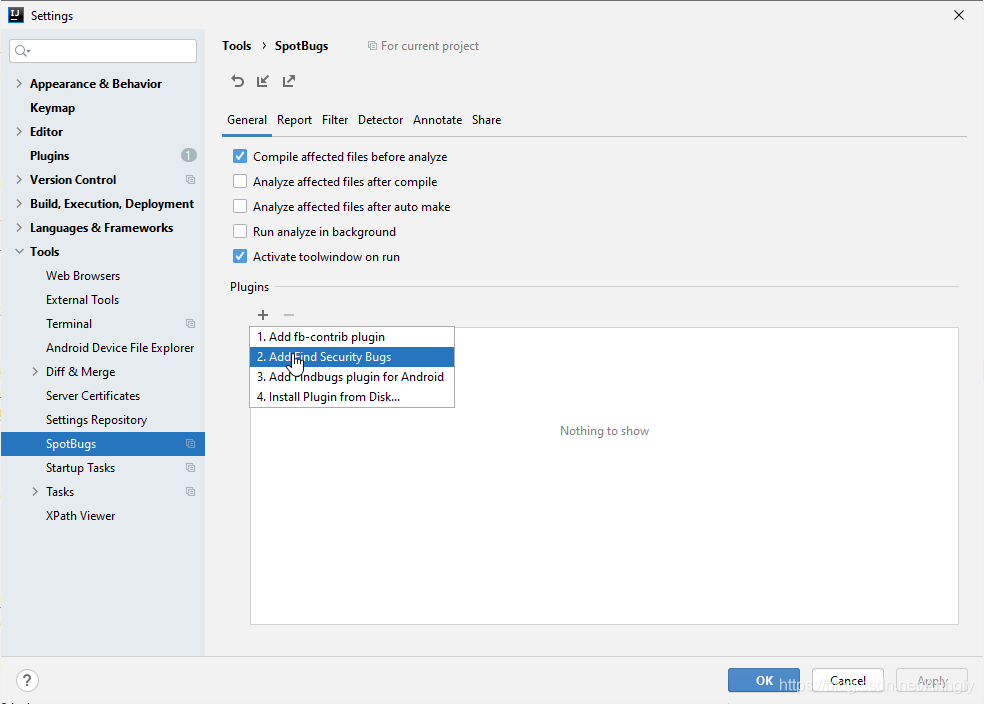Image resolution: width=984 pixels, height=704 pixels.
Task: Enable Run analyze in background
Action: (239, 231)
